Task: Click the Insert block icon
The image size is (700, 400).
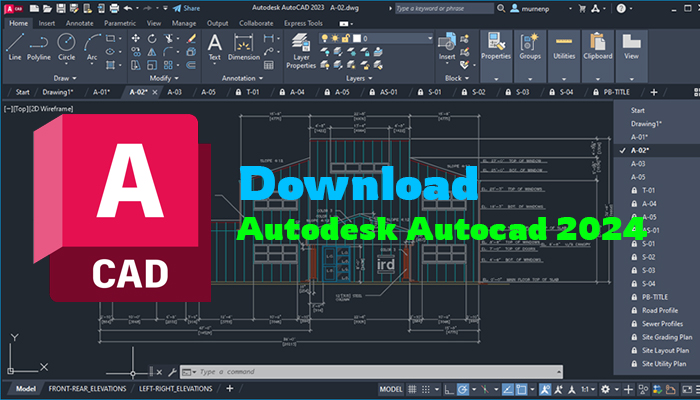Action: click(x=446, y=44)
